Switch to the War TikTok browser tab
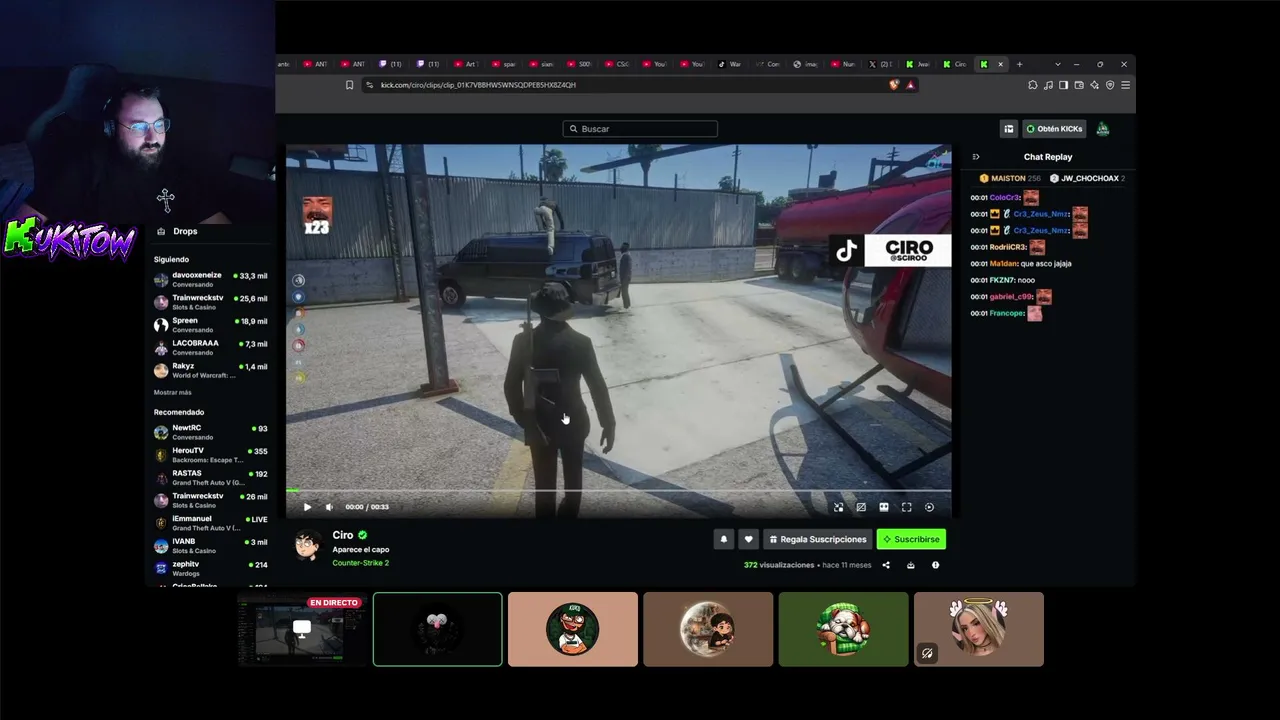Image resolution: width=1280 pixels, height=720 pixels. [x=730, y=64]
